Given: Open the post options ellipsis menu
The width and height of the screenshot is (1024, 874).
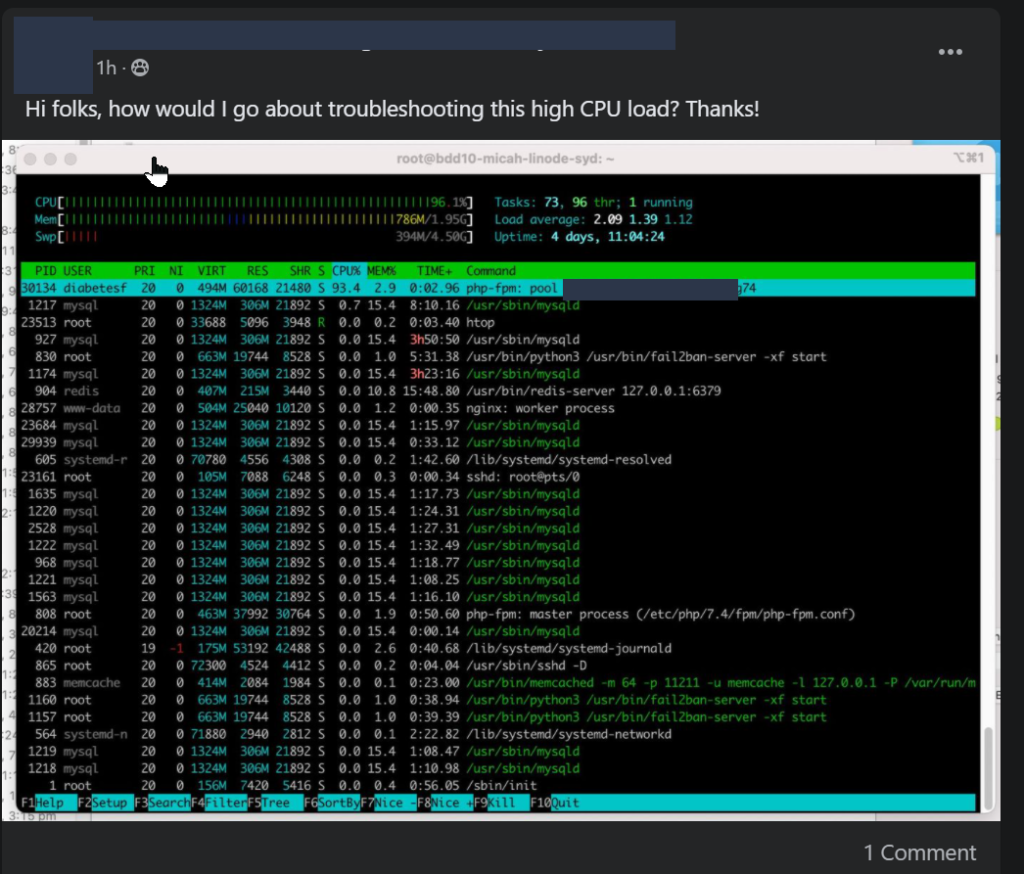Looking at the screenshot, I should (950, 52).
